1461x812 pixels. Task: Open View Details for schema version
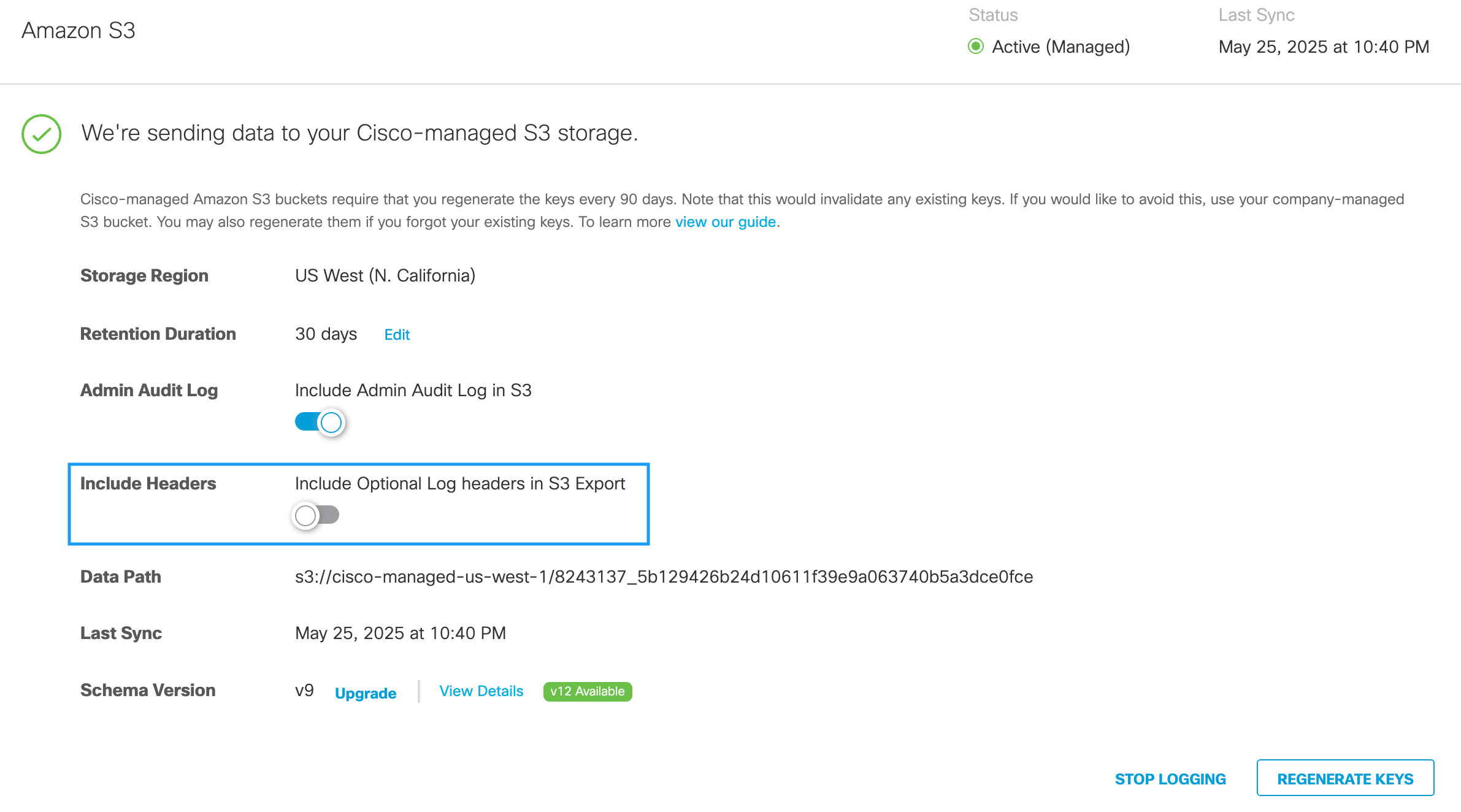481,691
